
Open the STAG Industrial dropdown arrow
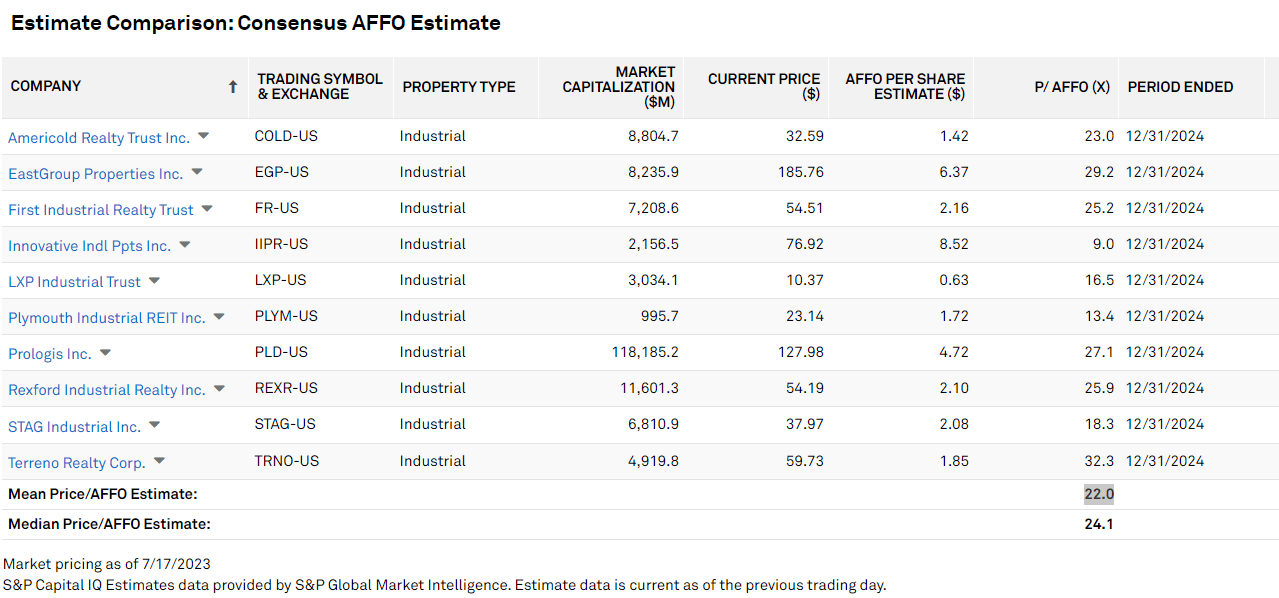tap(154, 424)
